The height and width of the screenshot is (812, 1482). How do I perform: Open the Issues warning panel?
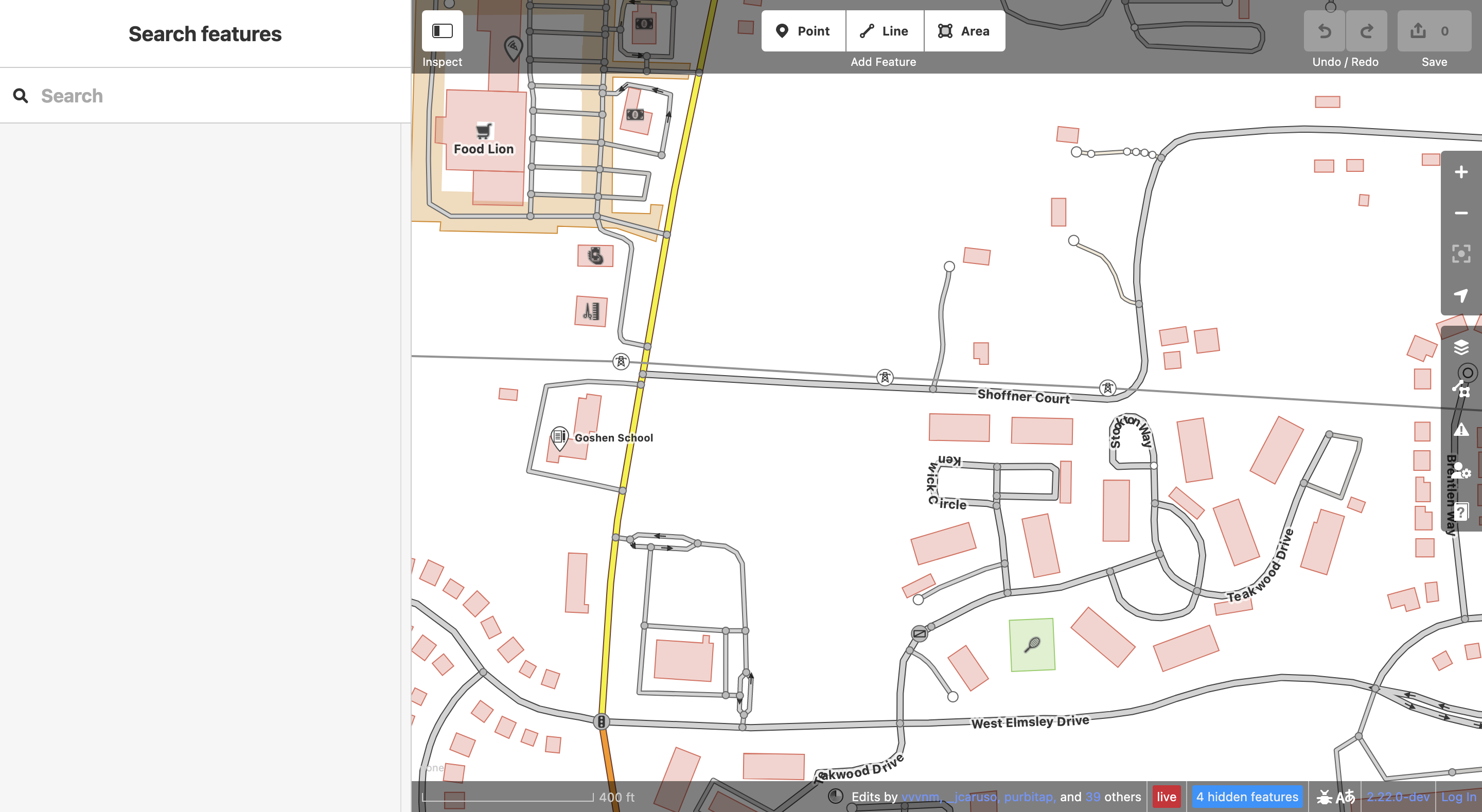(x=1461, y=429)
